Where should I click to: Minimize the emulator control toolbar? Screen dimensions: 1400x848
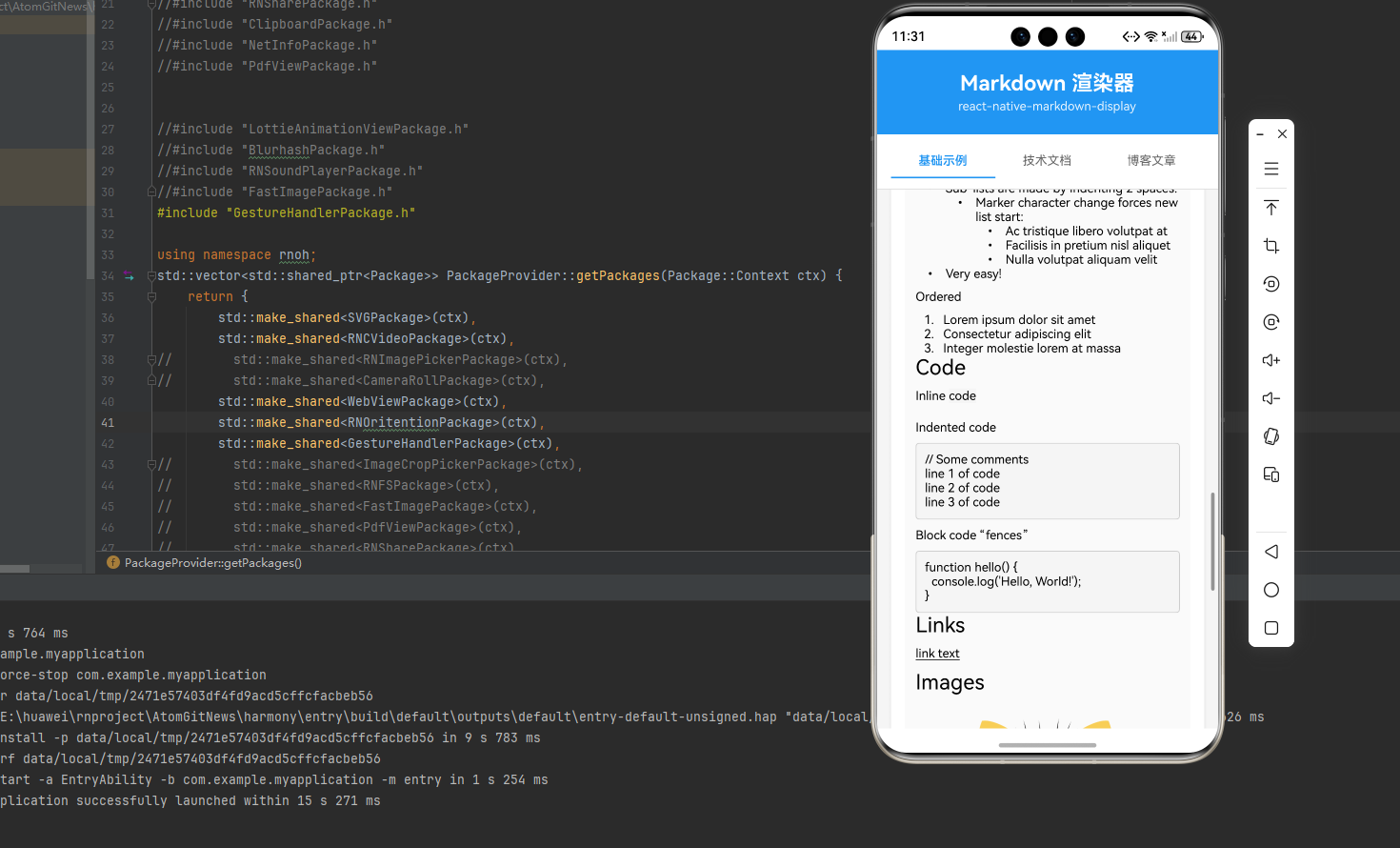(1259, 134)
